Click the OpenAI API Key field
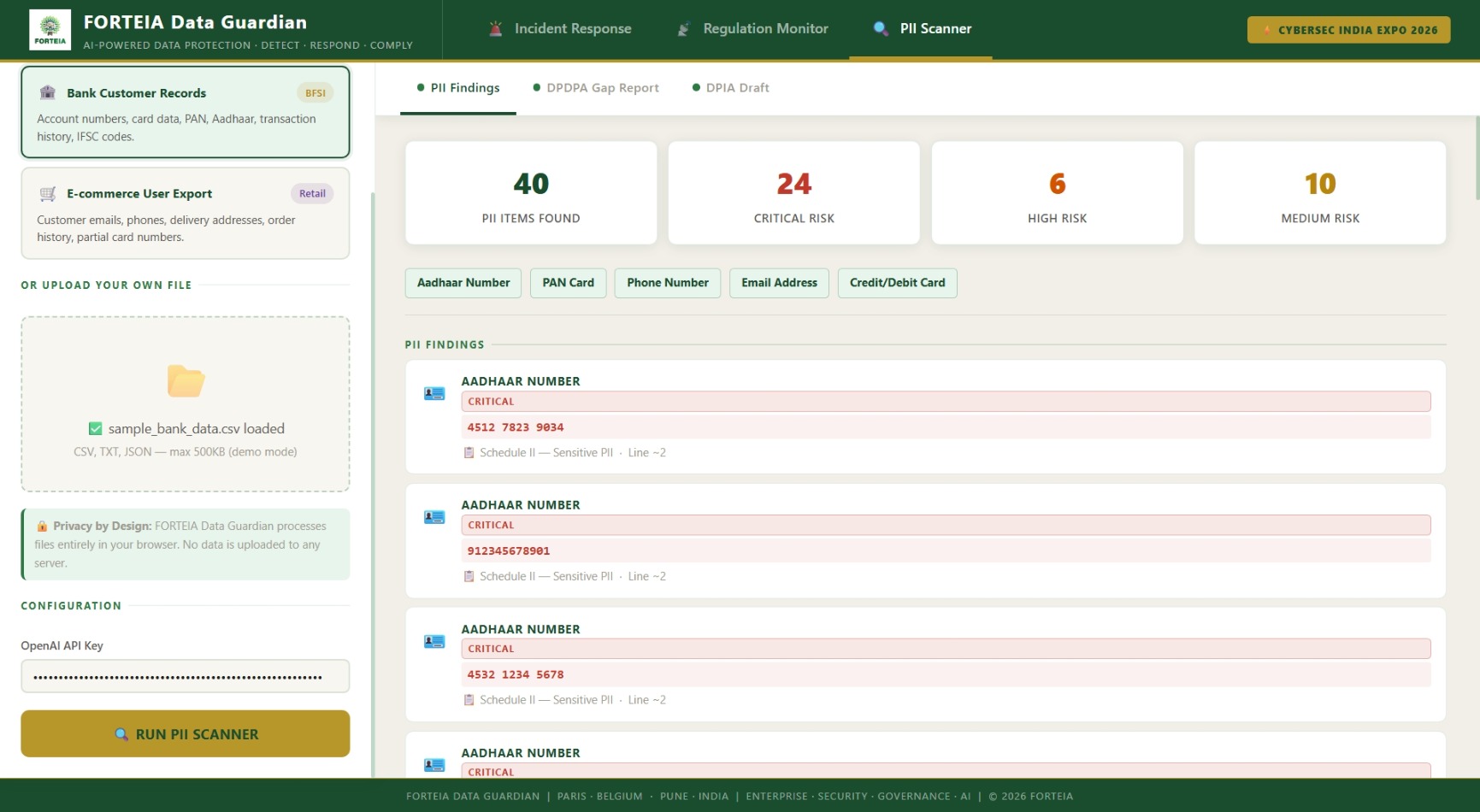The width and height of the screenshot is (1480, 812). [185, 676]
